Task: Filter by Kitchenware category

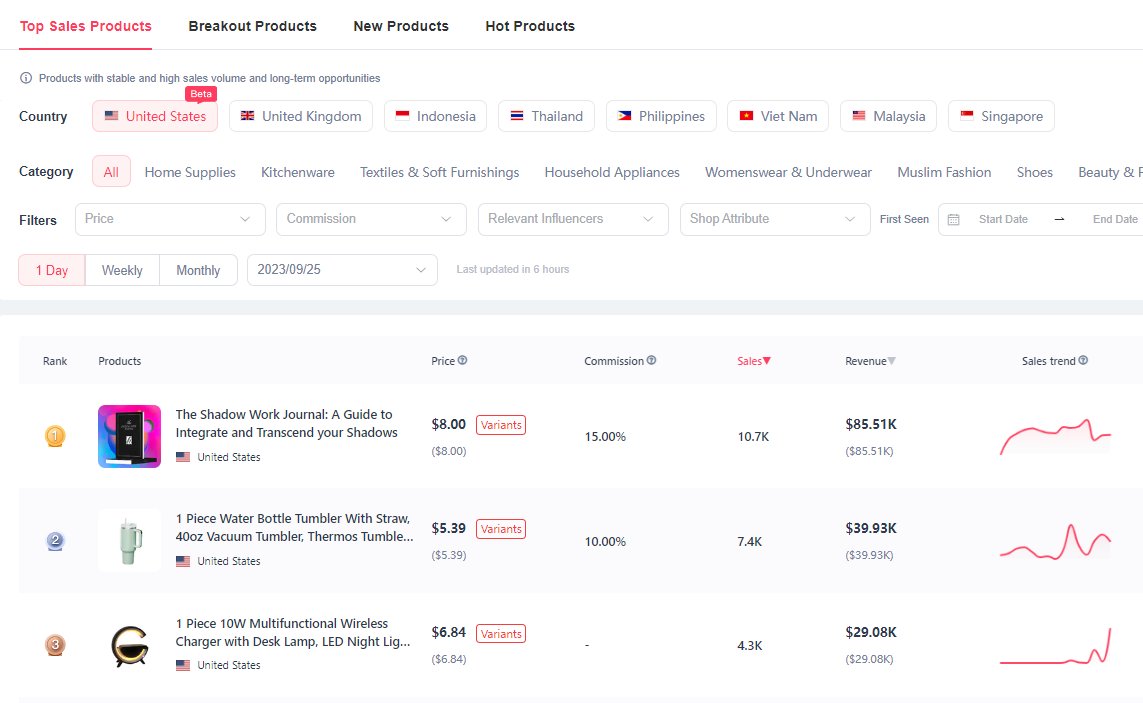Action: point(297,172)
